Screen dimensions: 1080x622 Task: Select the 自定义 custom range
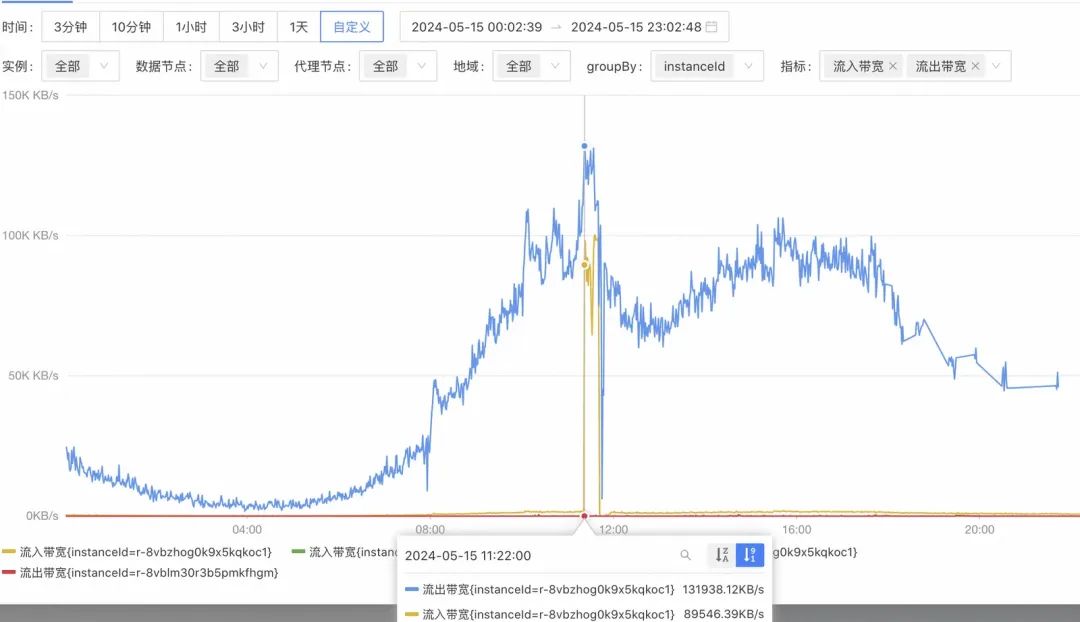tap(352, 27)
